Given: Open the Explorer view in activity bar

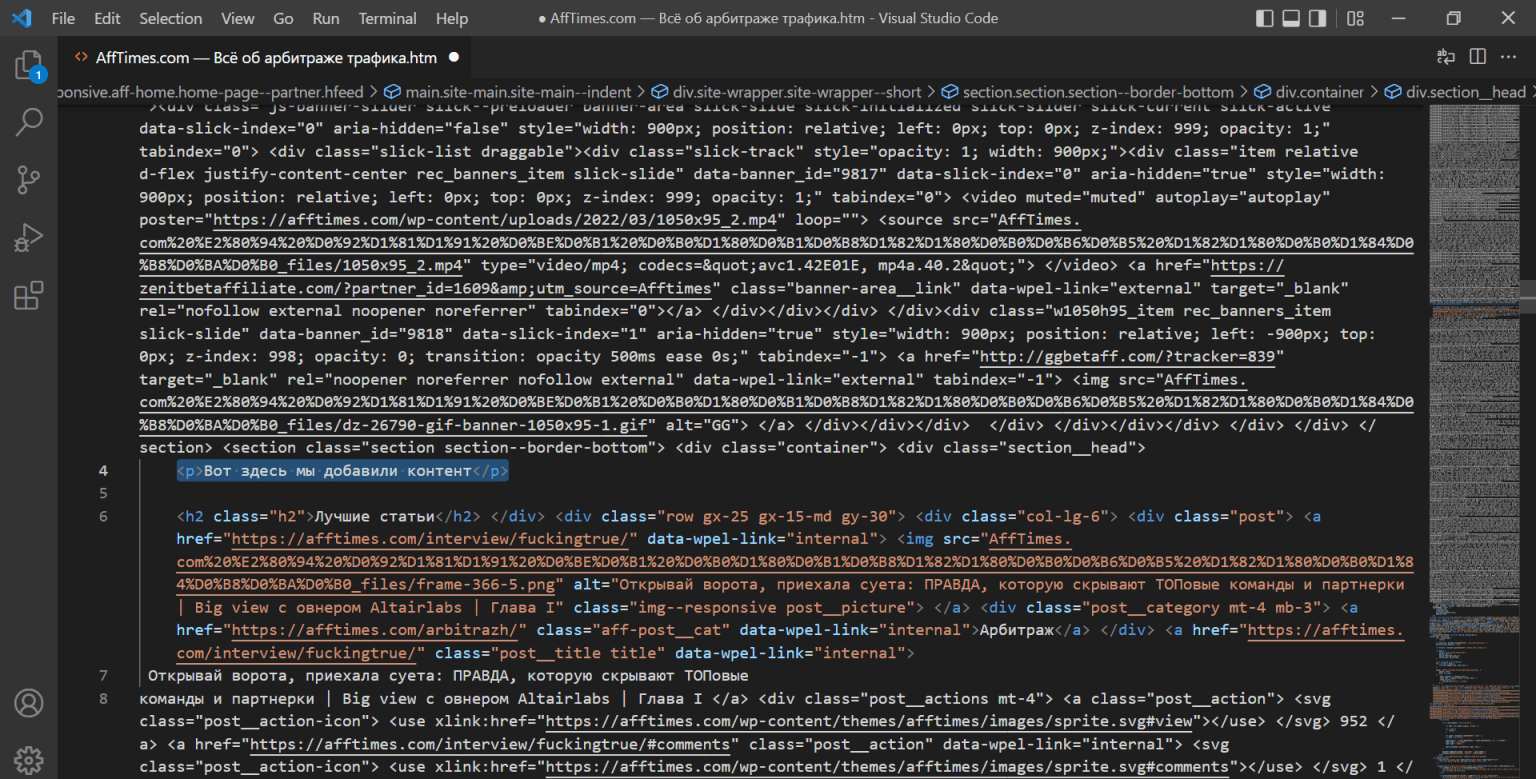Looking at the screenshot, I should click(28, 66).
